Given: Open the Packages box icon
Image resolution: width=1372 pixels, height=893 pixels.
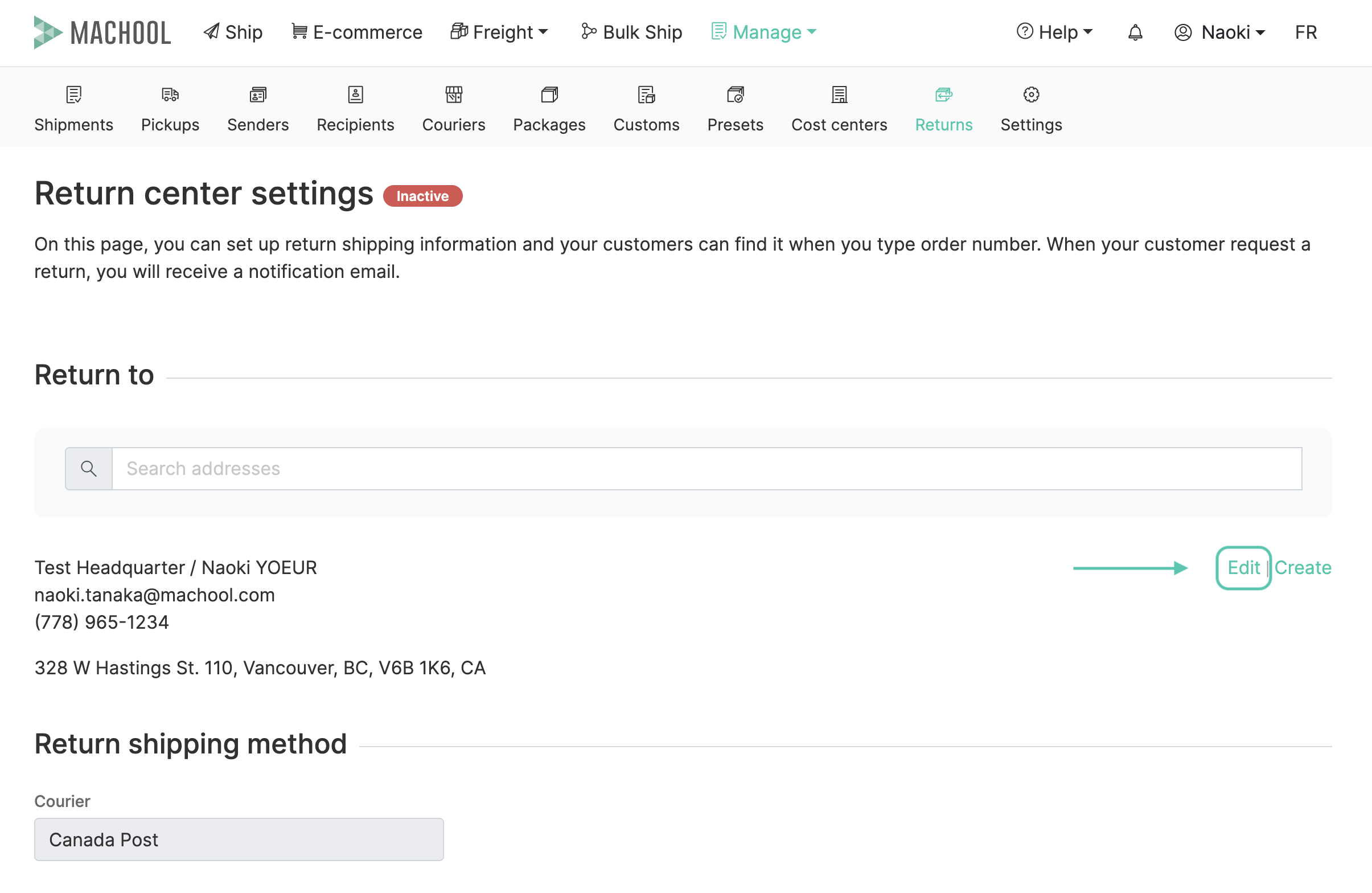Looking at the screenshot, I should pos(549,95).
